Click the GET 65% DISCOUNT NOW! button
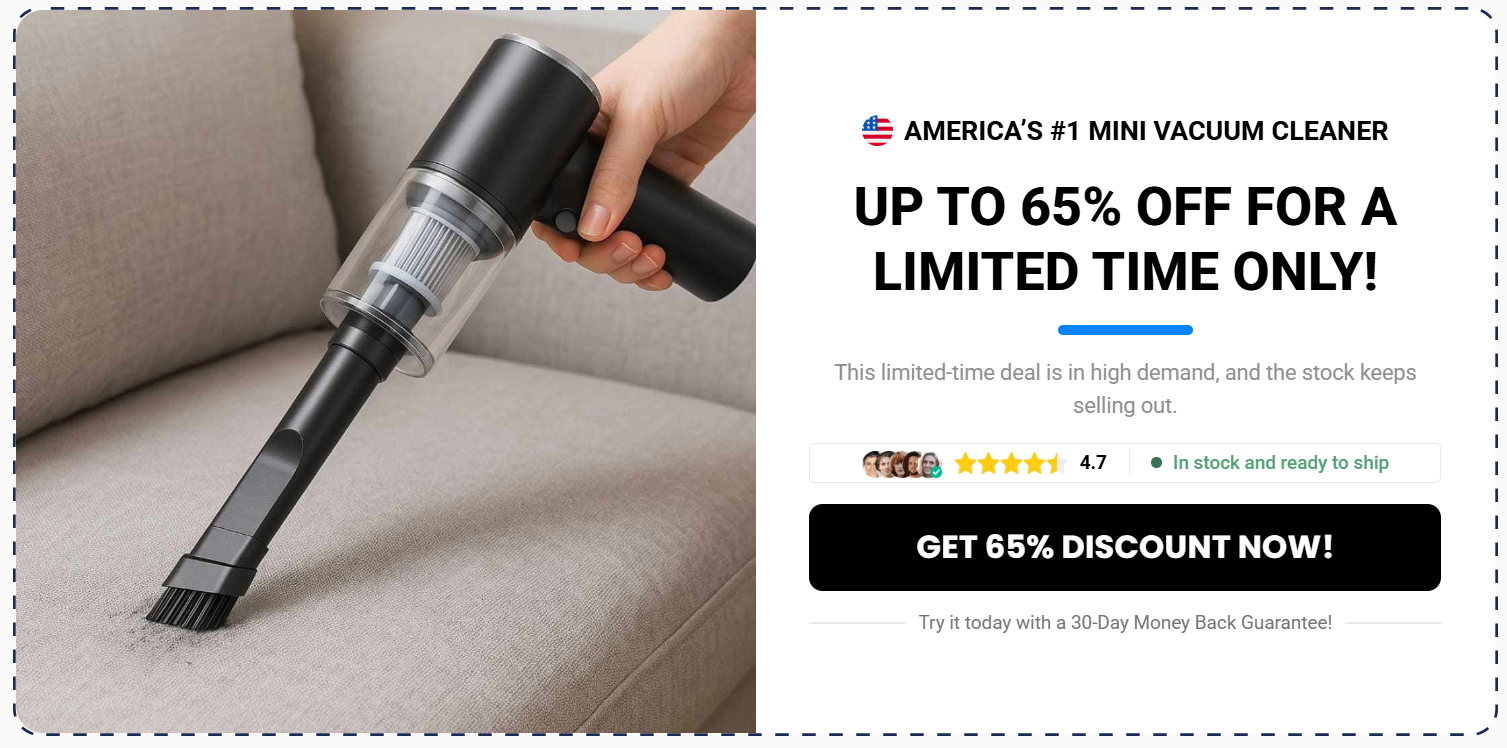The image size is (1507, 748). coord(1125,547)
